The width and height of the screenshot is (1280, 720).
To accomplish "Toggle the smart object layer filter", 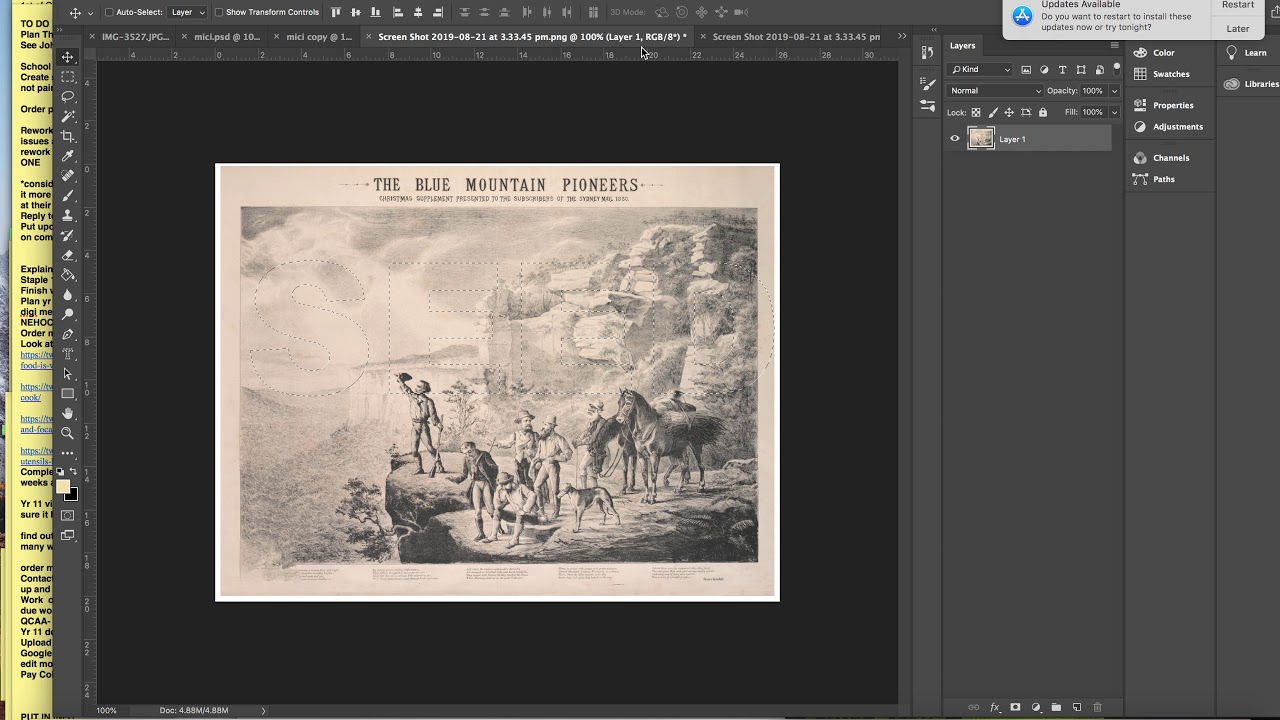I will tap(1099, 70).
